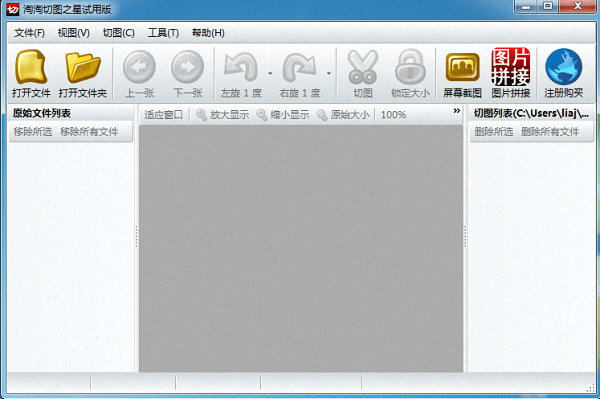The image size is (600, 399).
Task: Click 删除所有文件 in the cut list
Action: coord(550,132)
